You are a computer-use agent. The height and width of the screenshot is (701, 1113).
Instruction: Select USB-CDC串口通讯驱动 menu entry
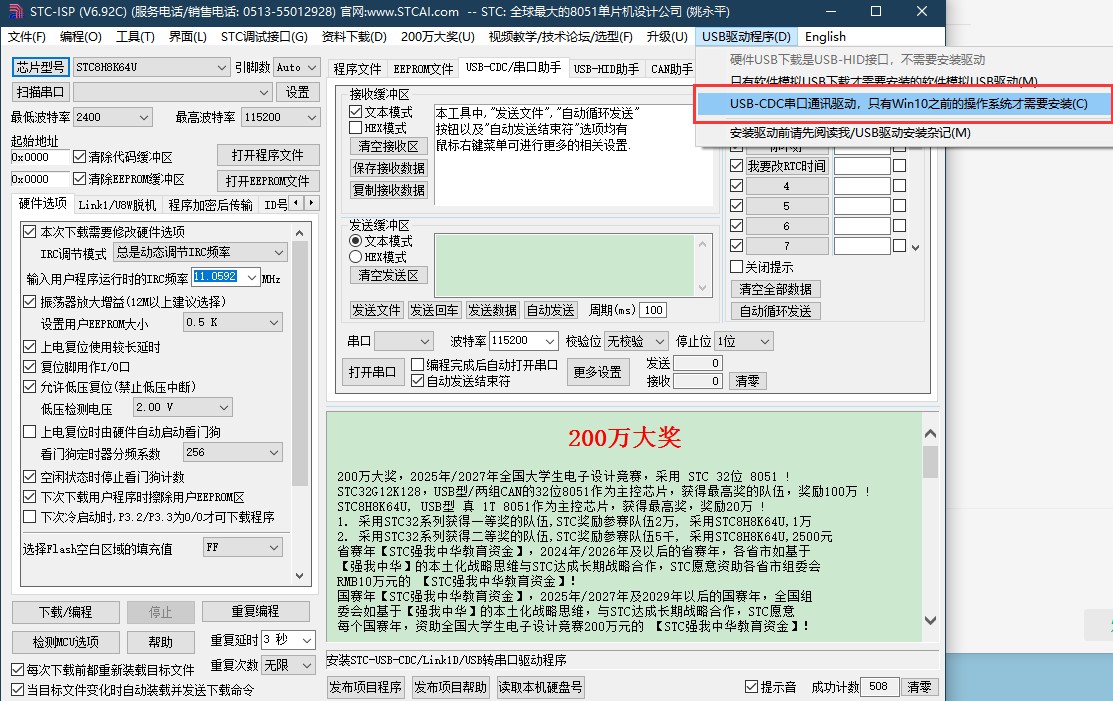(x=907, y=104)
